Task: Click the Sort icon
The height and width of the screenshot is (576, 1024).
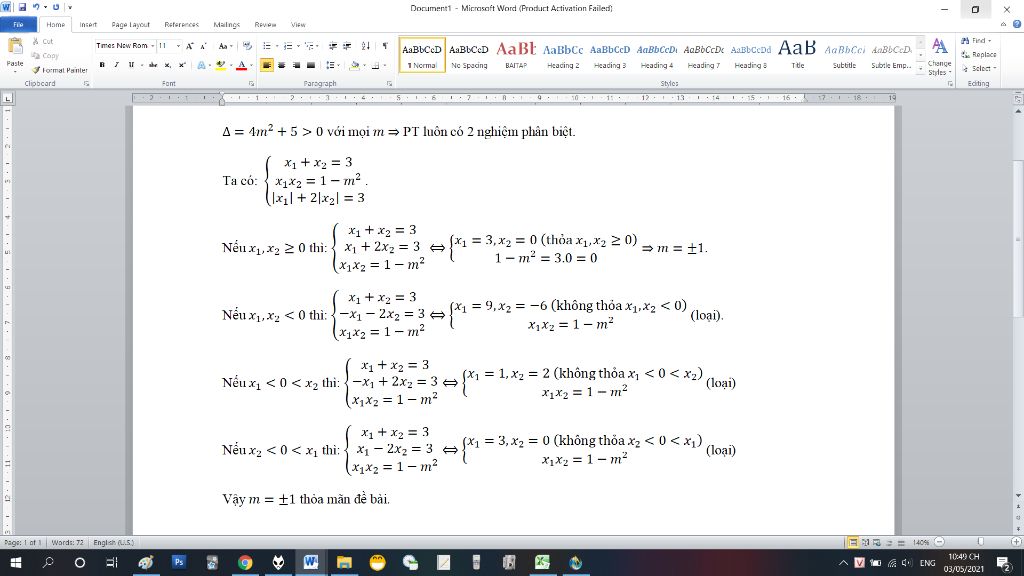Action: tap(366, 46)
